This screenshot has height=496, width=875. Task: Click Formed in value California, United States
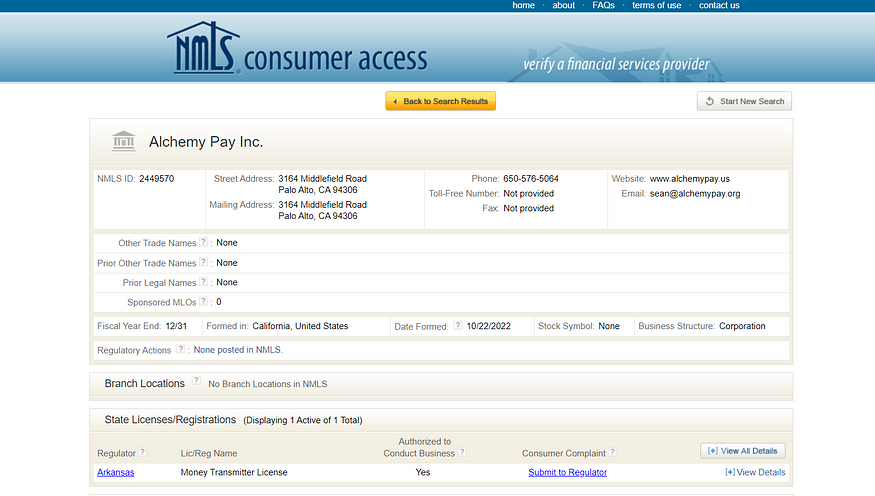(x=300, y=326)
